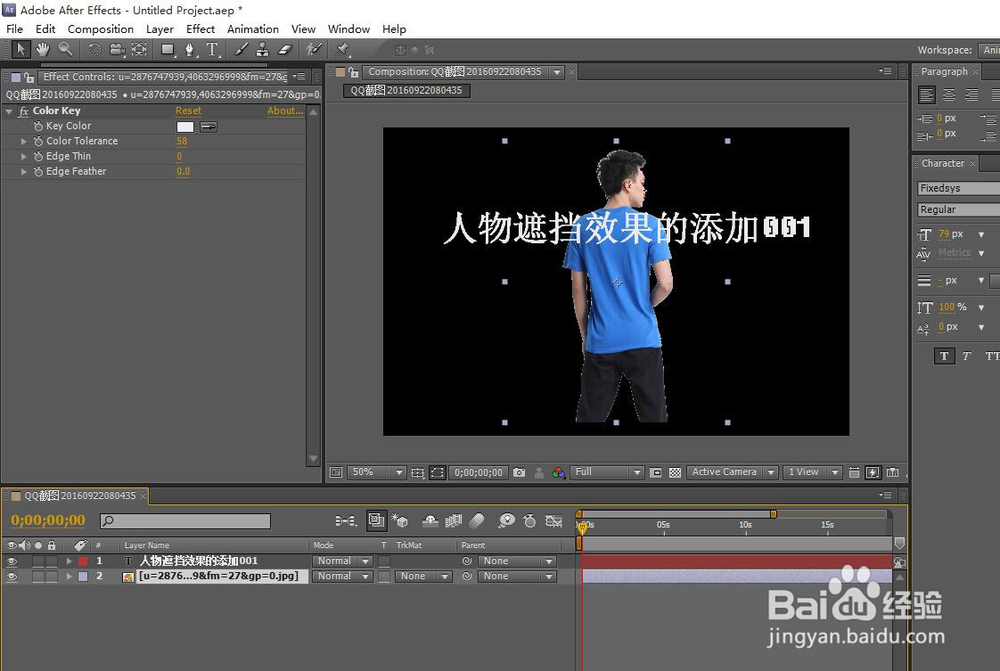Open the 50% magnification dropdown
Viewport: 1000px width, 671px height.
[x=376, y=473]
